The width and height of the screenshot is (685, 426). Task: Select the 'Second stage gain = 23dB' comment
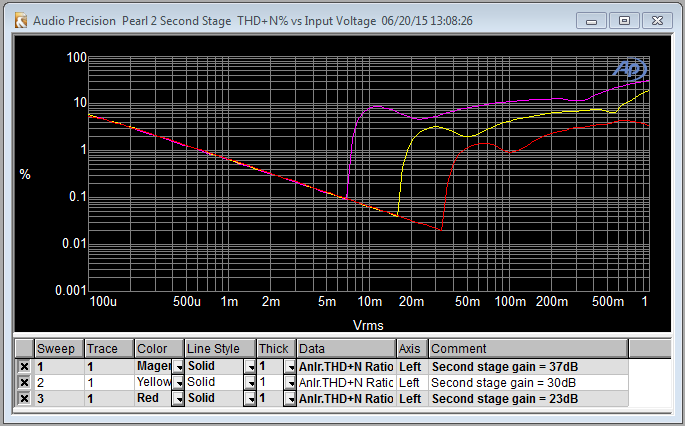tap(505, 398)
